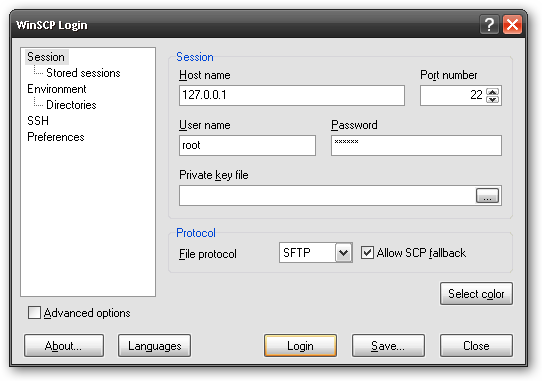Screen dimensions: 542x381
Task: Click the Save... button
Action: [x=388, y=345]
